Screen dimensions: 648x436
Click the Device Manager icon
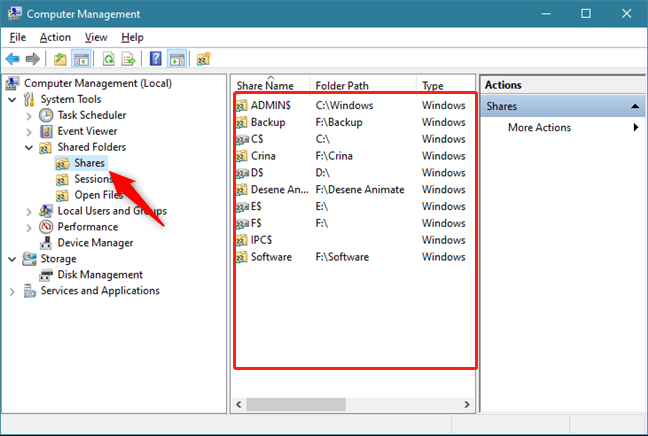coord(46,243)
